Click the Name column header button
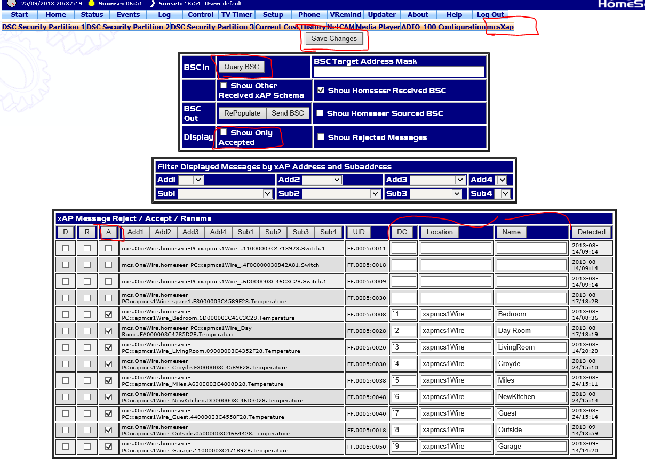The height and width of the screenshot is (463, 645). (512, 232)
